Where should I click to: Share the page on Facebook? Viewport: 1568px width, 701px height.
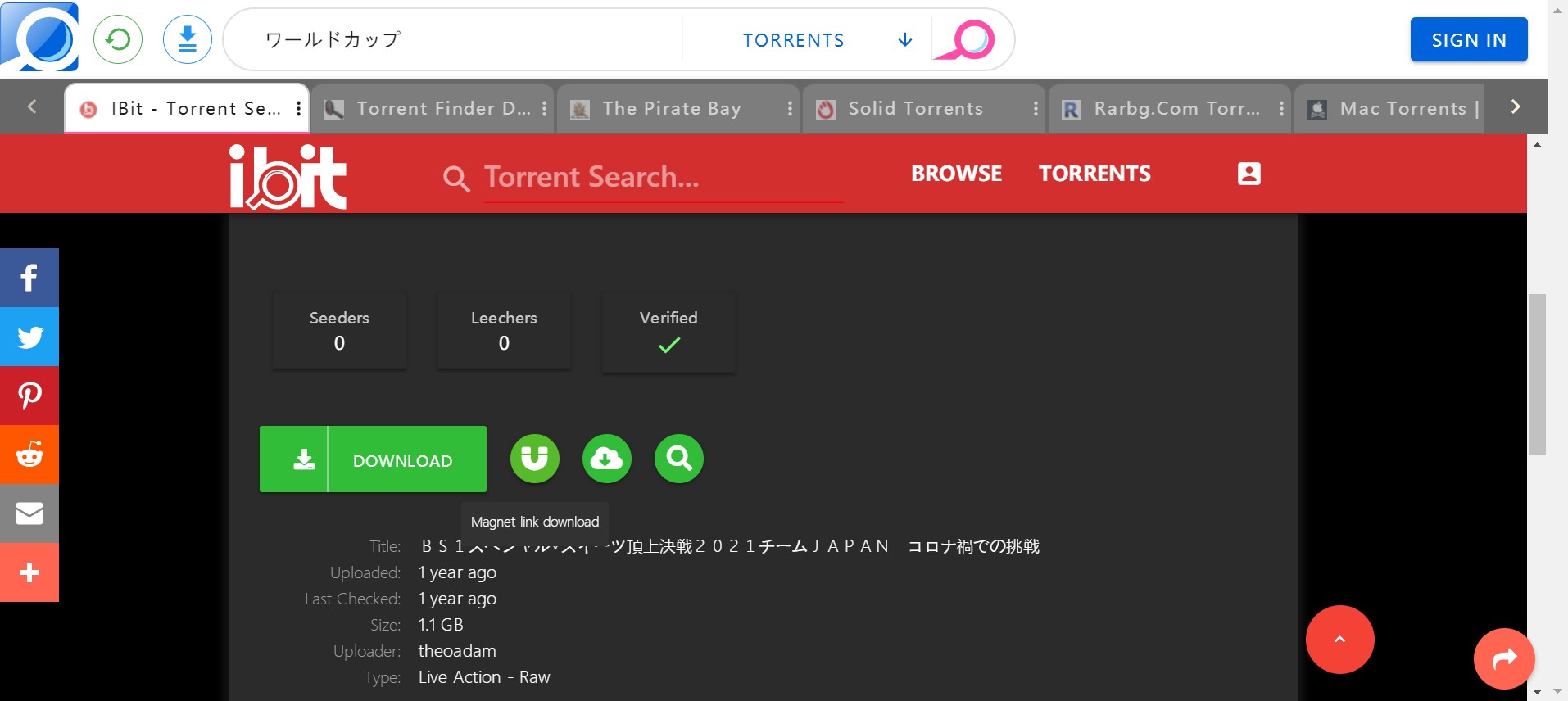(x=29, y=278)
